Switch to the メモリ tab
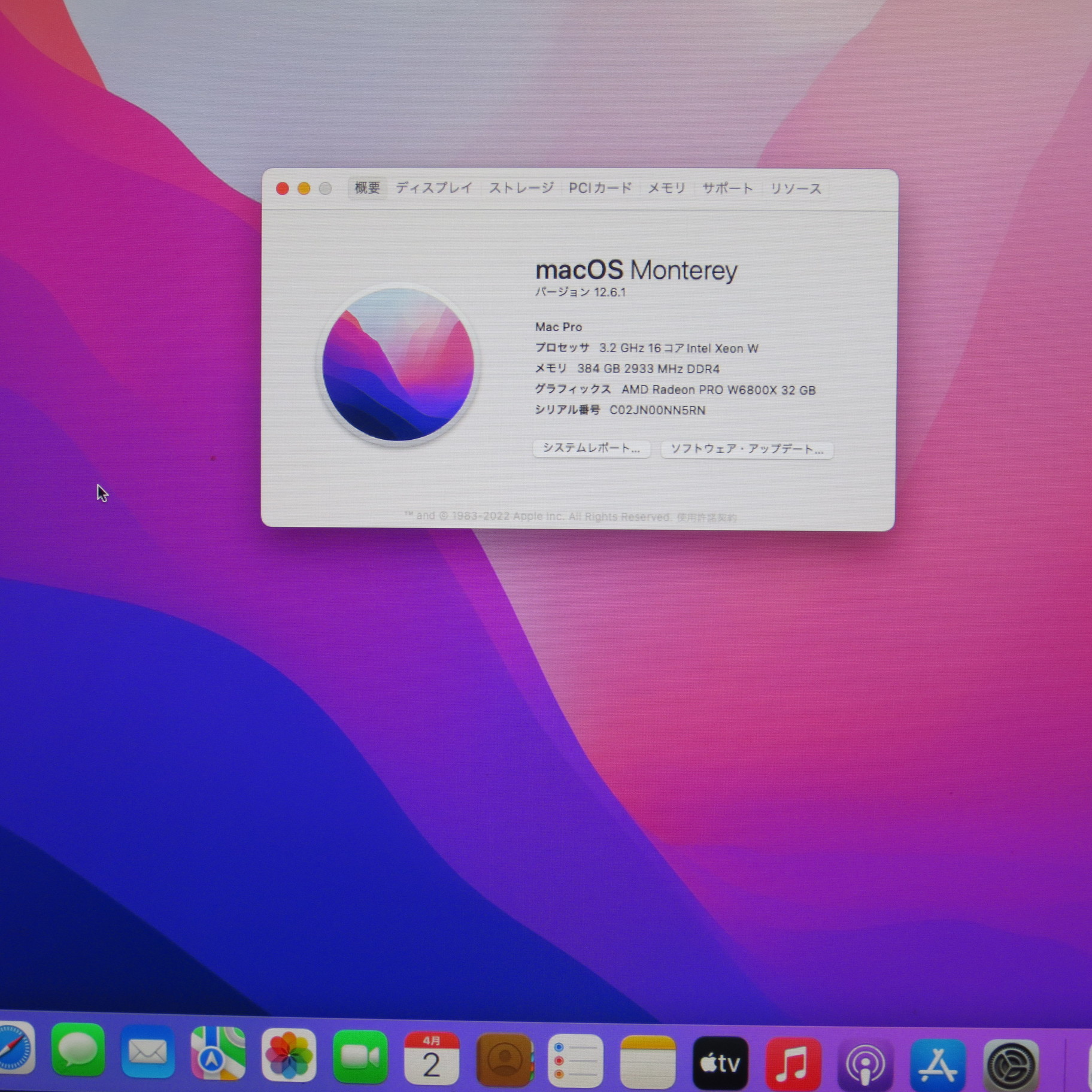 (x=666, y=189)
